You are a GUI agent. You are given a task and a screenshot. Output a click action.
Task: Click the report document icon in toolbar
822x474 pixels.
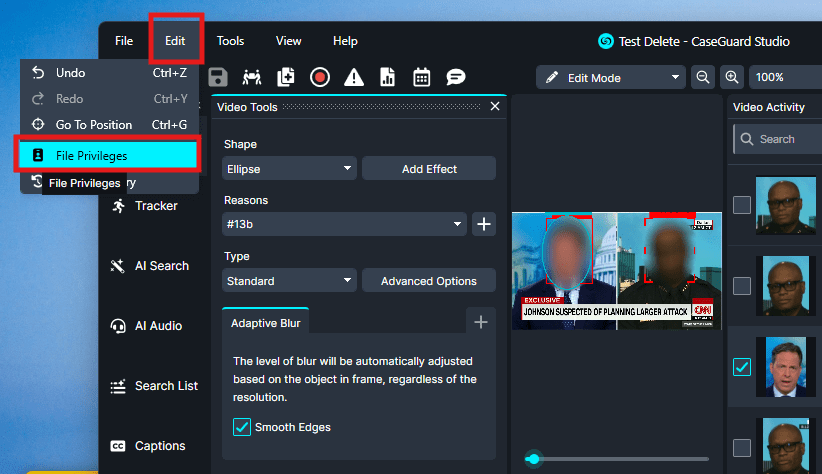388,77
